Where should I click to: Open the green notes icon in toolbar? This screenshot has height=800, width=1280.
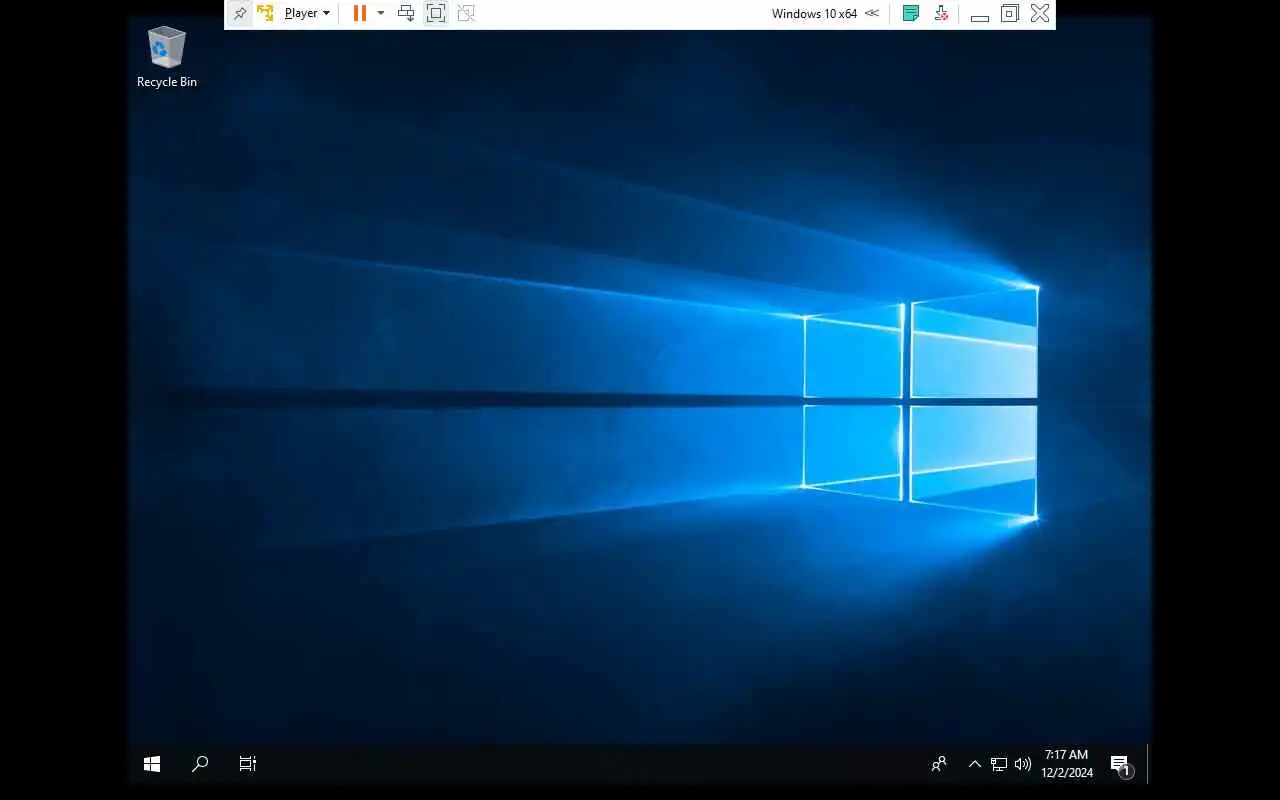tap(911, 13)
